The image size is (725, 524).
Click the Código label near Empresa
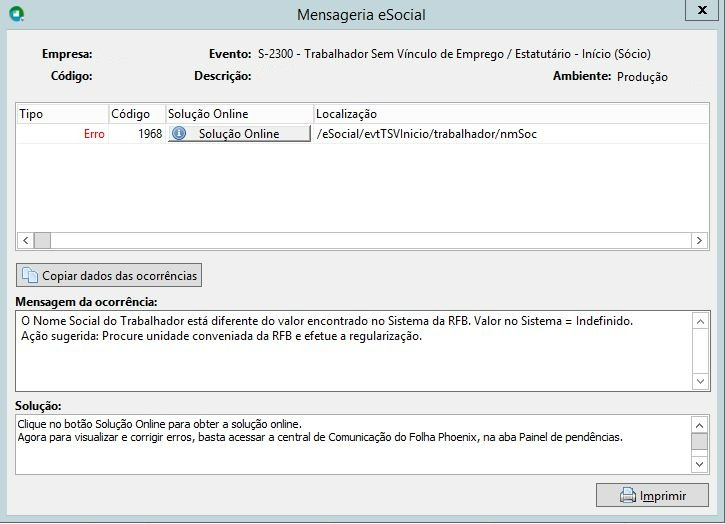72,76
